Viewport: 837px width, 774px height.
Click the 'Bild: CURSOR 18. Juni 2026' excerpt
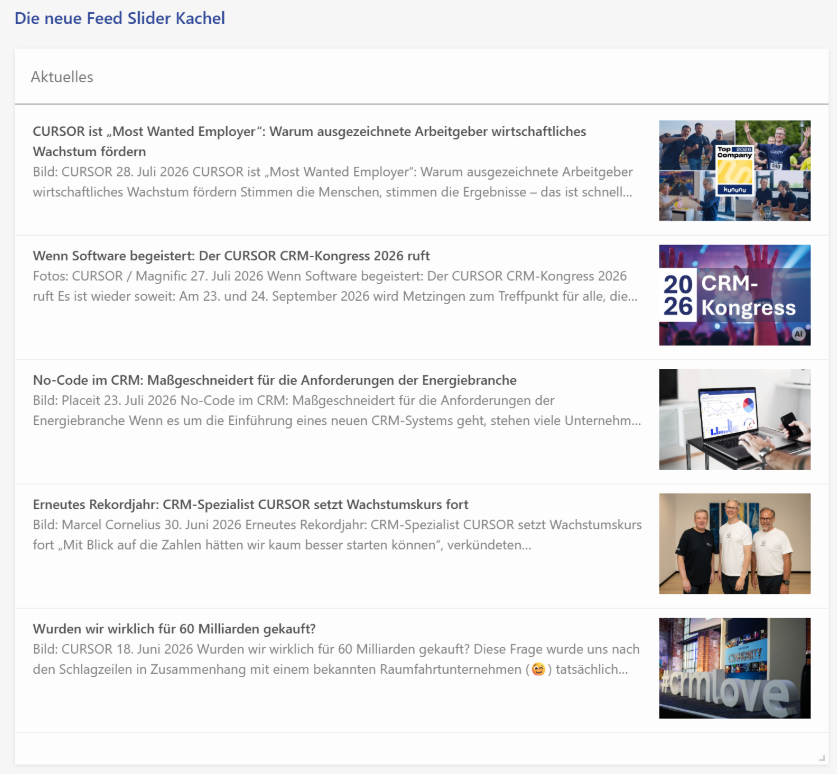(x=336, y=659)
